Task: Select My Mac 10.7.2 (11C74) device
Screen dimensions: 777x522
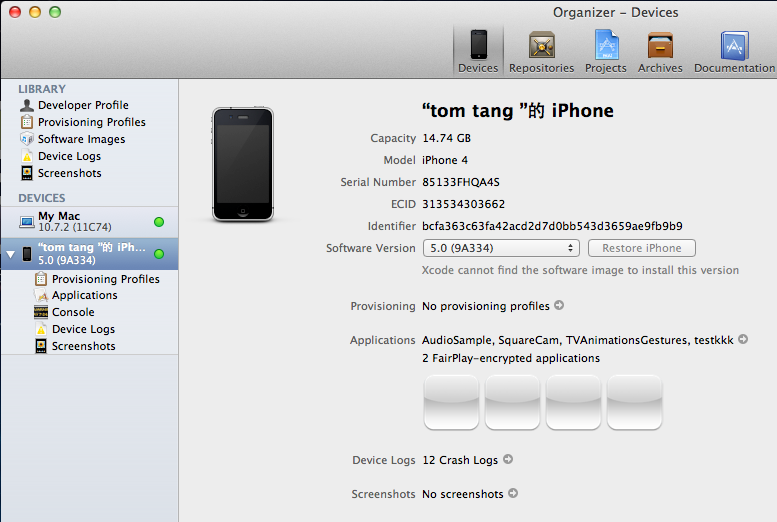Action: [89, 222]
